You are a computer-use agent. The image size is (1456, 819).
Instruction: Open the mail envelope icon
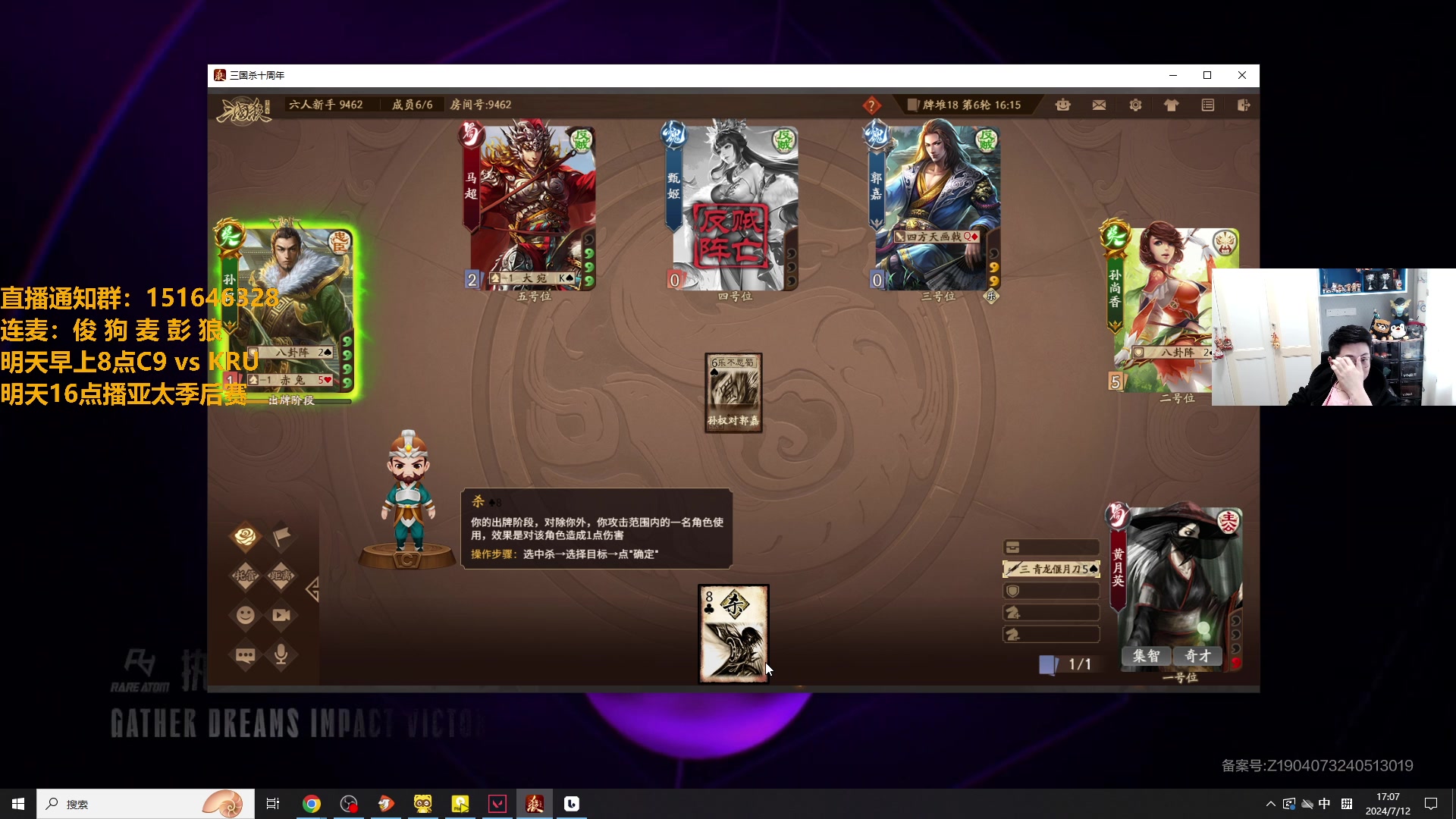point(1099,105)
